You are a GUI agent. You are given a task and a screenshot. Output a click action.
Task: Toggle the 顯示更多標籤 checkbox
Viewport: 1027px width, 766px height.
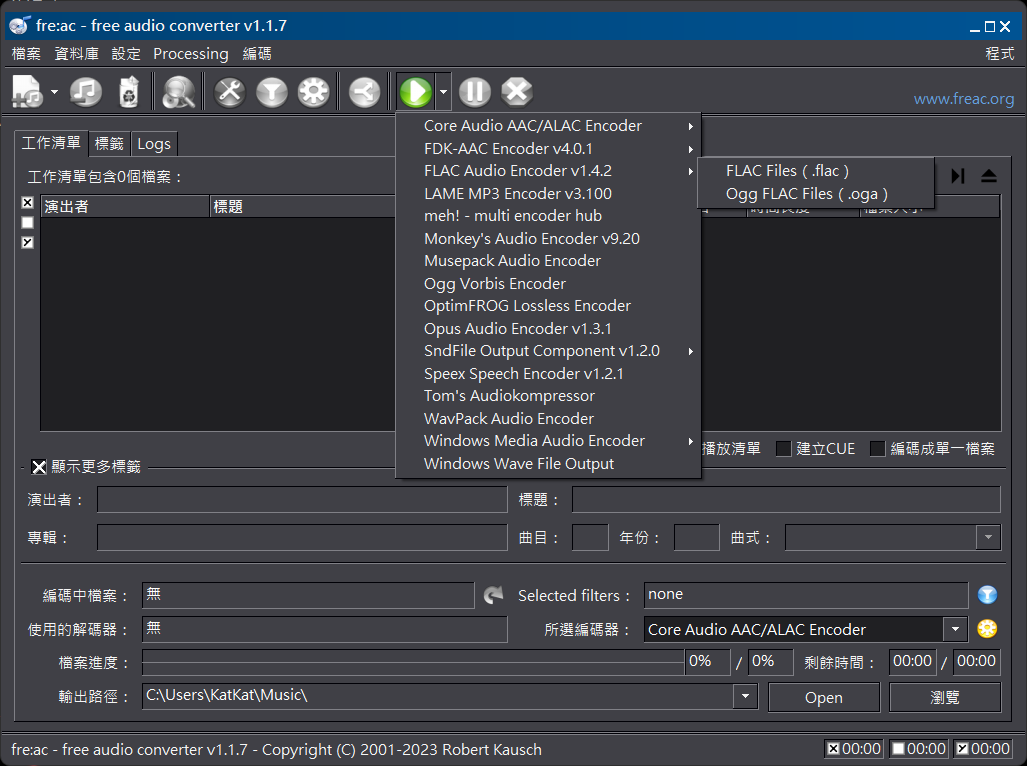39,467
